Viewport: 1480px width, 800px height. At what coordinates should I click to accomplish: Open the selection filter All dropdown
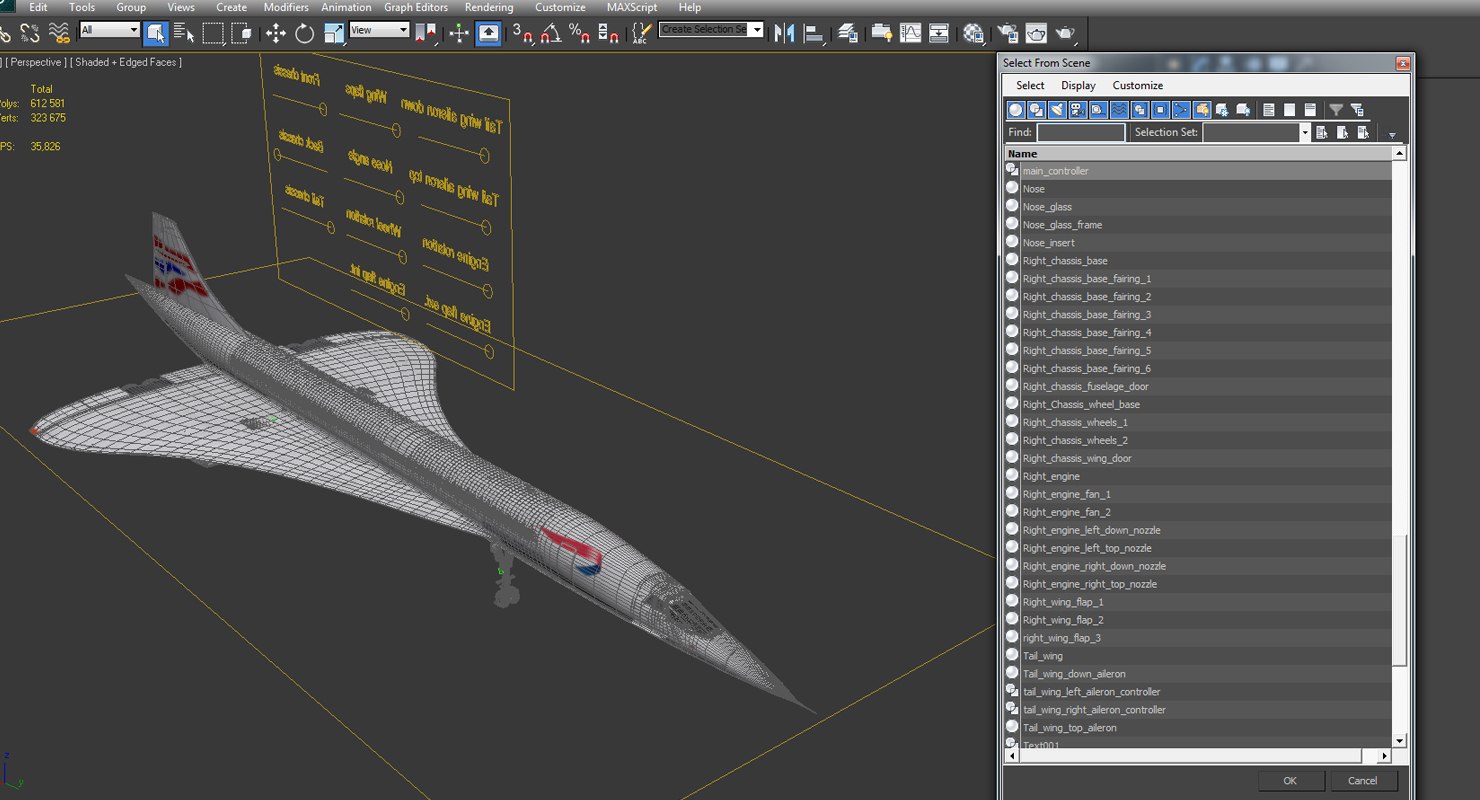109,30
